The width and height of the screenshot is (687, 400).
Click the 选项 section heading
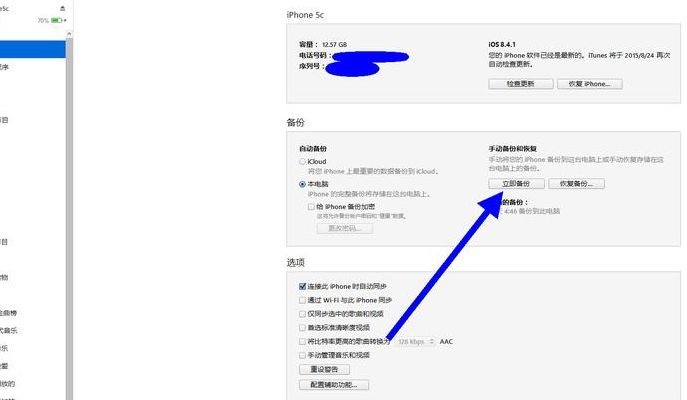coord(295,262)
